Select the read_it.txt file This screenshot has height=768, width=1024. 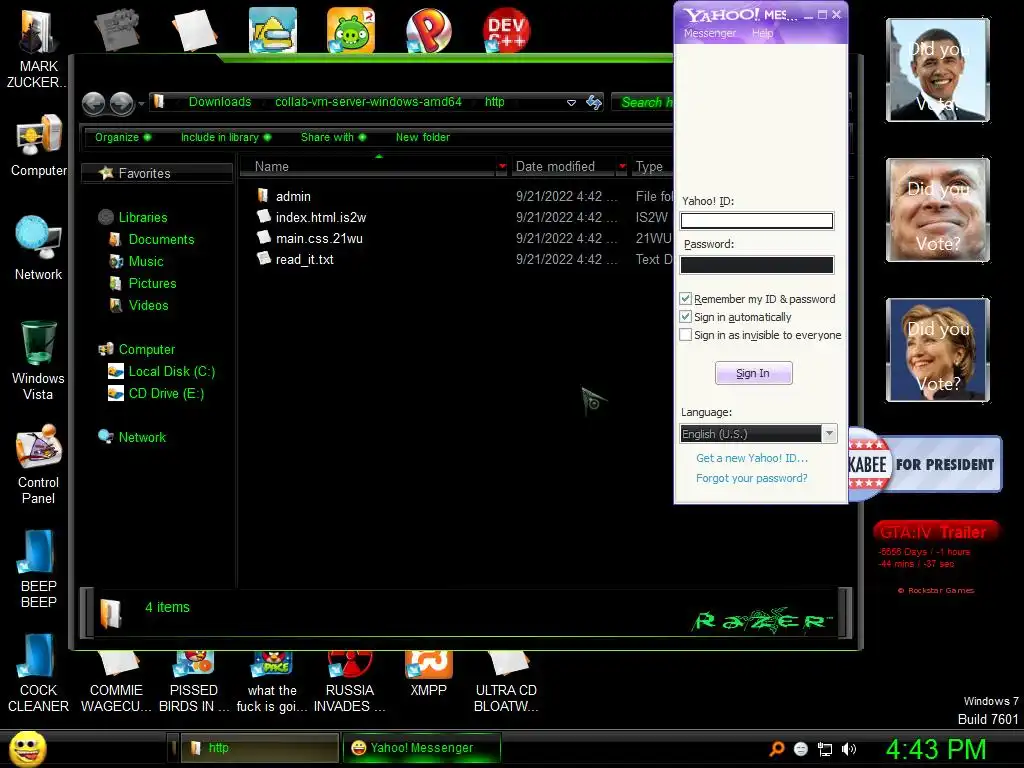(304, 259)
